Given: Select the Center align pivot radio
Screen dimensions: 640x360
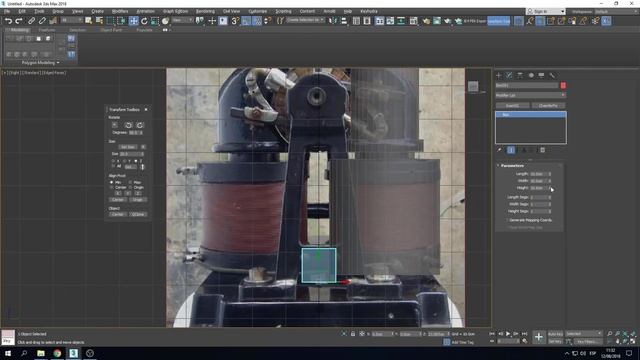Looking at the screenshot, I should (111, 187).
